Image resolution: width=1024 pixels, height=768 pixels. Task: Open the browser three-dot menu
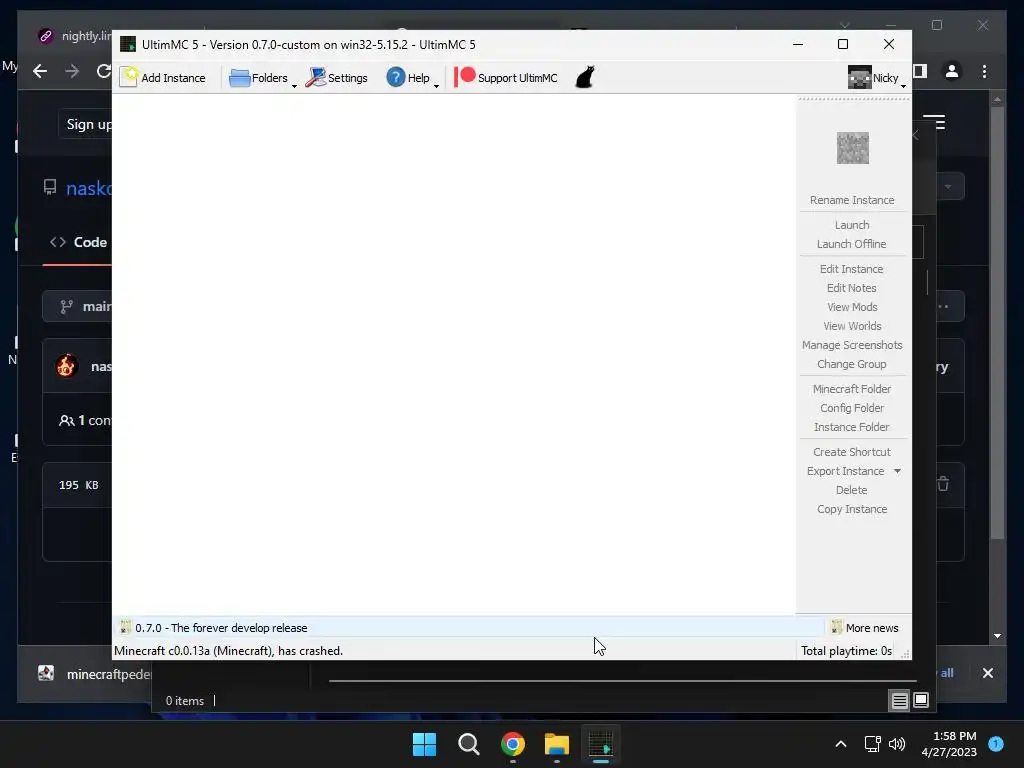click(984, 71)
